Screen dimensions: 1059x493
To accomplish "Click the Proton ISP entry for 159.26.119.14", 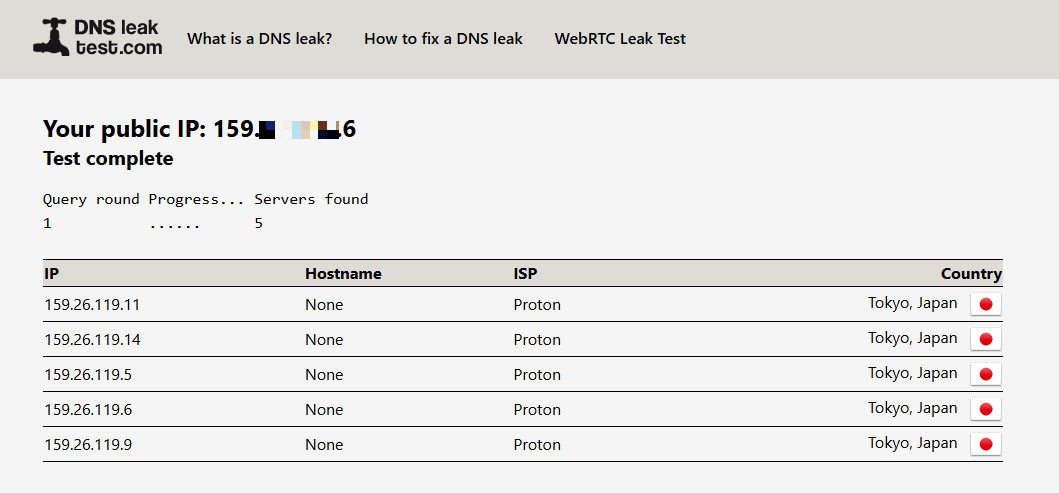I will tap(537, 340).
